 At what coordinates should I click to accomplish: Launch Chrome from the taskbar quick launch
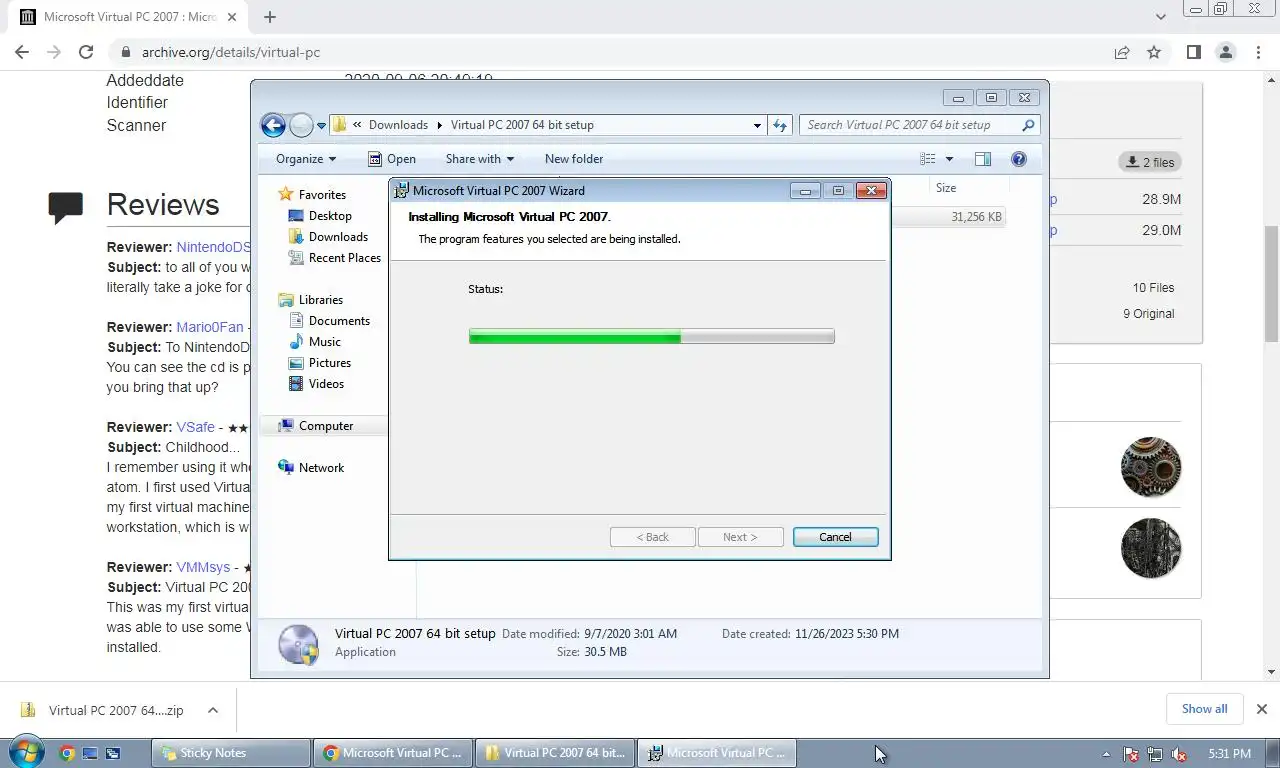tap(67, 753)
